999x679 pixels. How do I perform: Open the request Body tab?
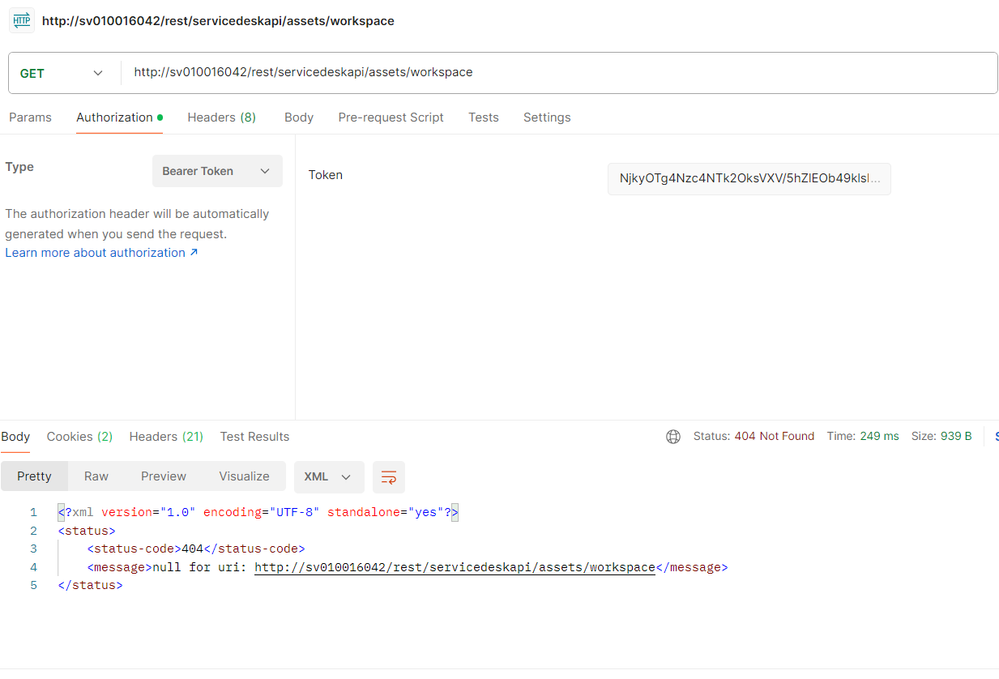pos(299,118)
